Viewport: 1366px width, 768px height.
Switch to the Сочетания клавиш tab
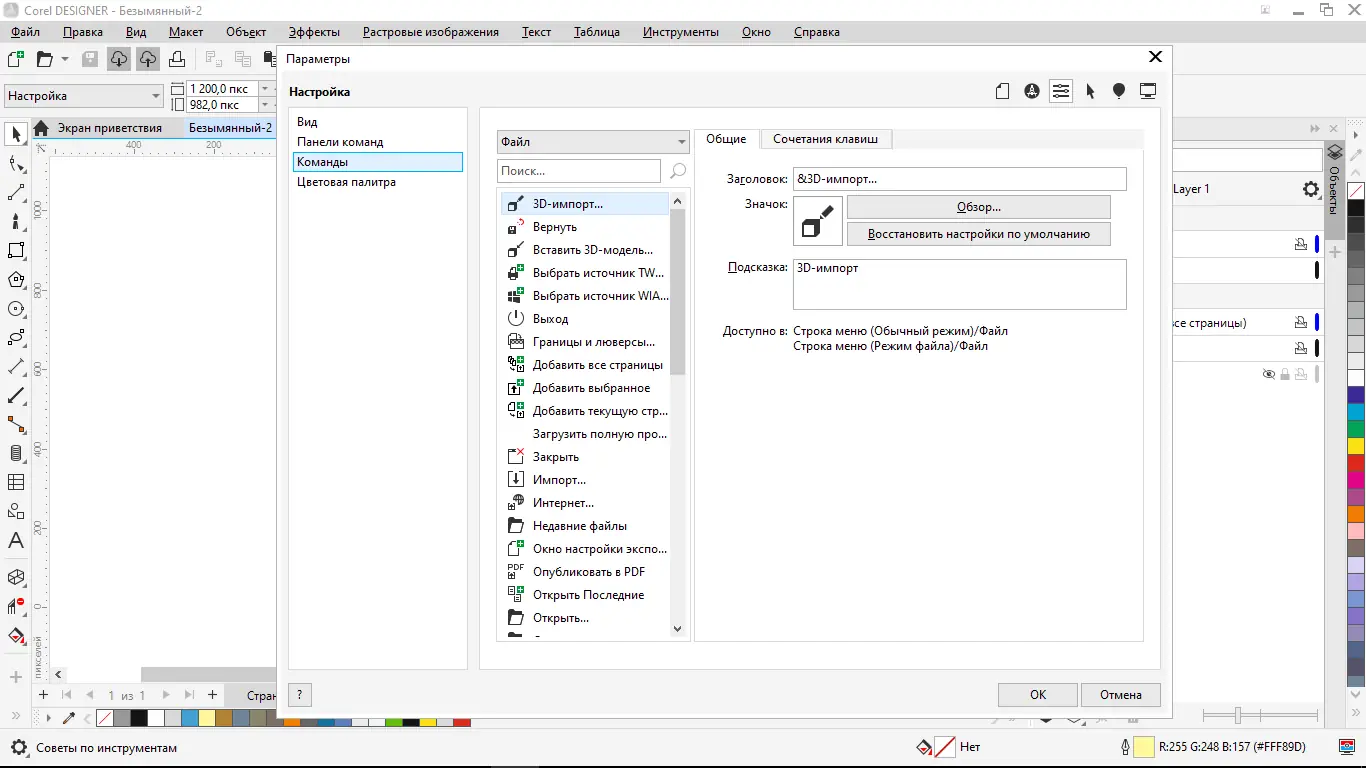tap(825, 139)
